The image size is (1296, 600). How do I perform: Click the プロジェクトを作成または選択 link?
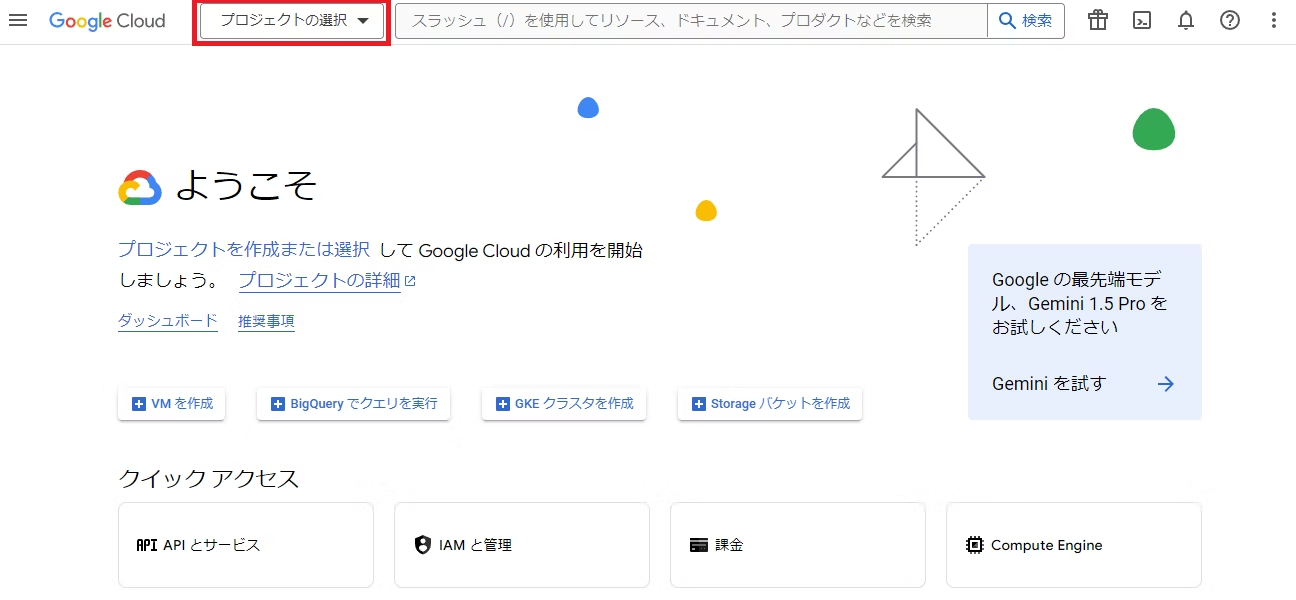(244, 249)
